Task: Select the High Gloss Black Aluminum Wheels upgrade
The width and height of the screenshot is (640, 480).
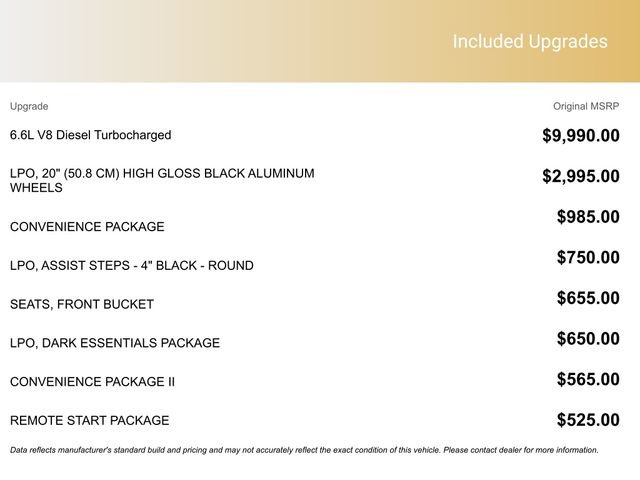Action: [x=162, y=180]
